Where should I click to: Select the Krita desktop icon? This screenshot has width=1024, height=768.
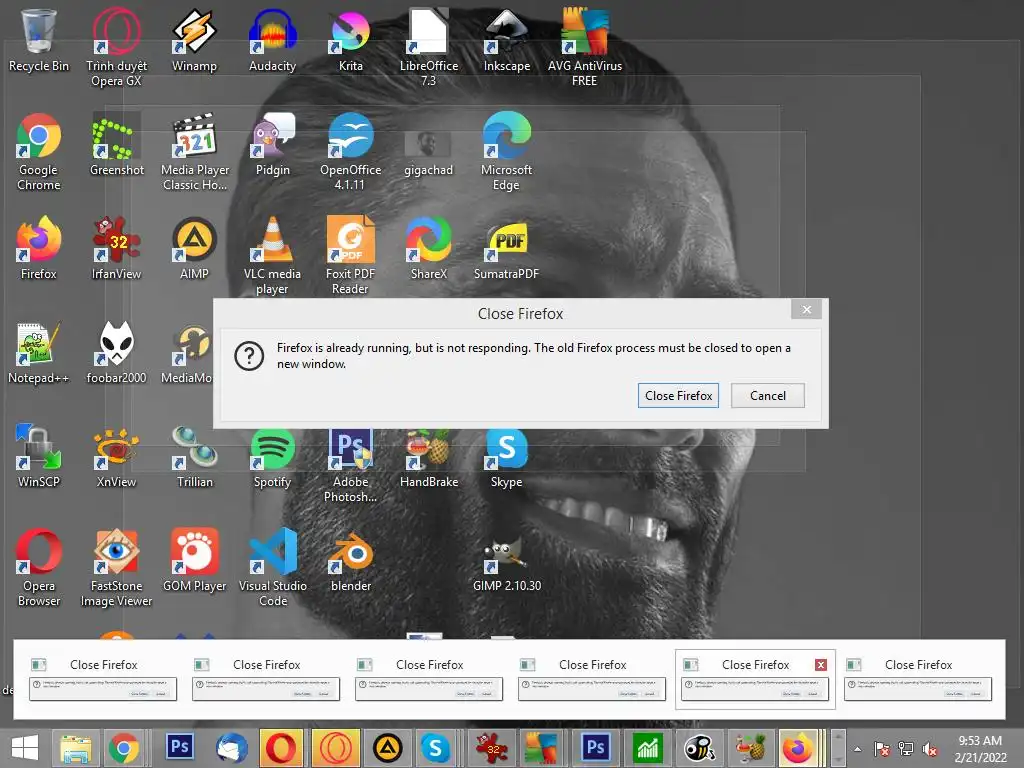[351, 40]
